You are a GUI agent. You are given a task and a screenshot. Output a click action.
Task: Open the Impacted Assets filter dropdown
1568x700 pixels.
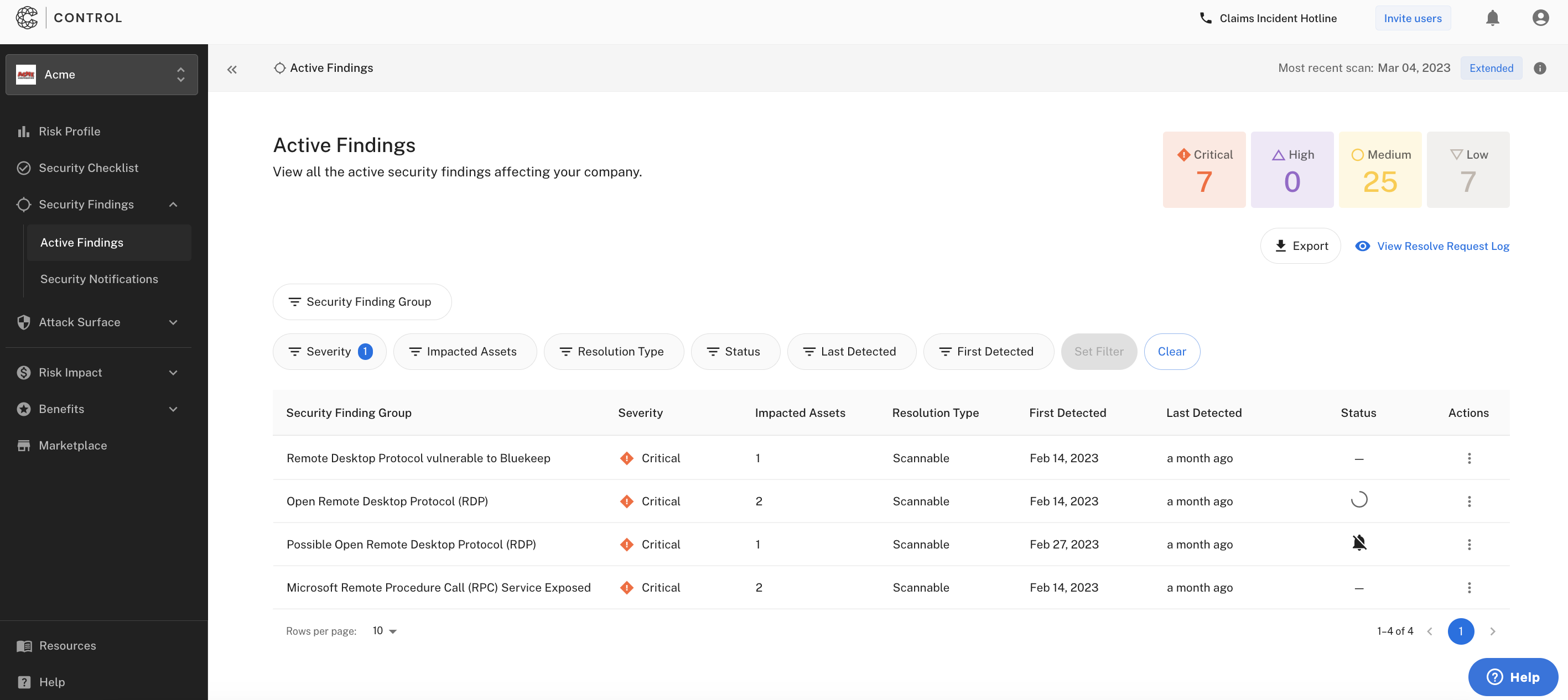[464, 352]
